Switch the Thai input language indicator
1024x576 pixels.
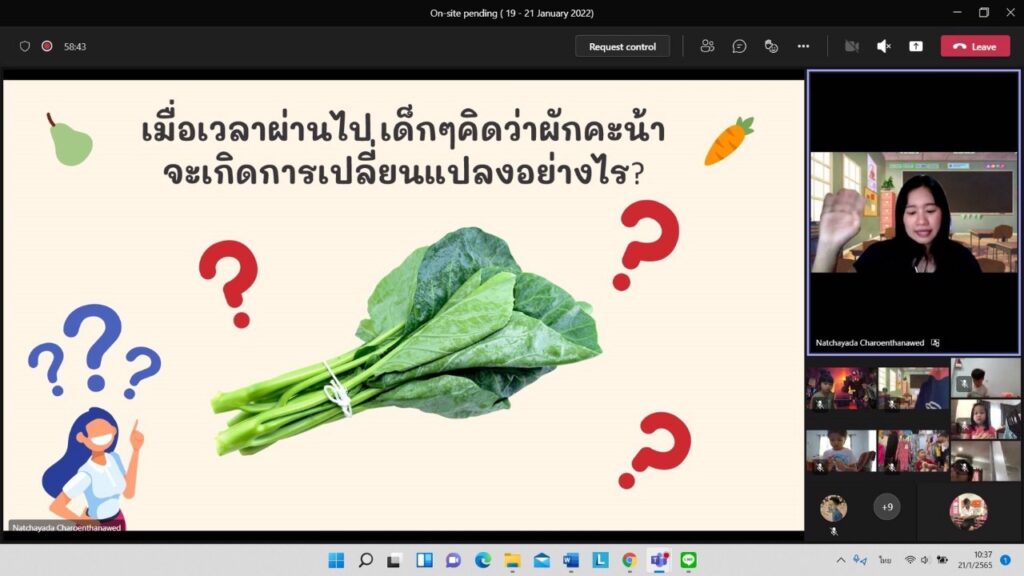click(x=885, y=560)
